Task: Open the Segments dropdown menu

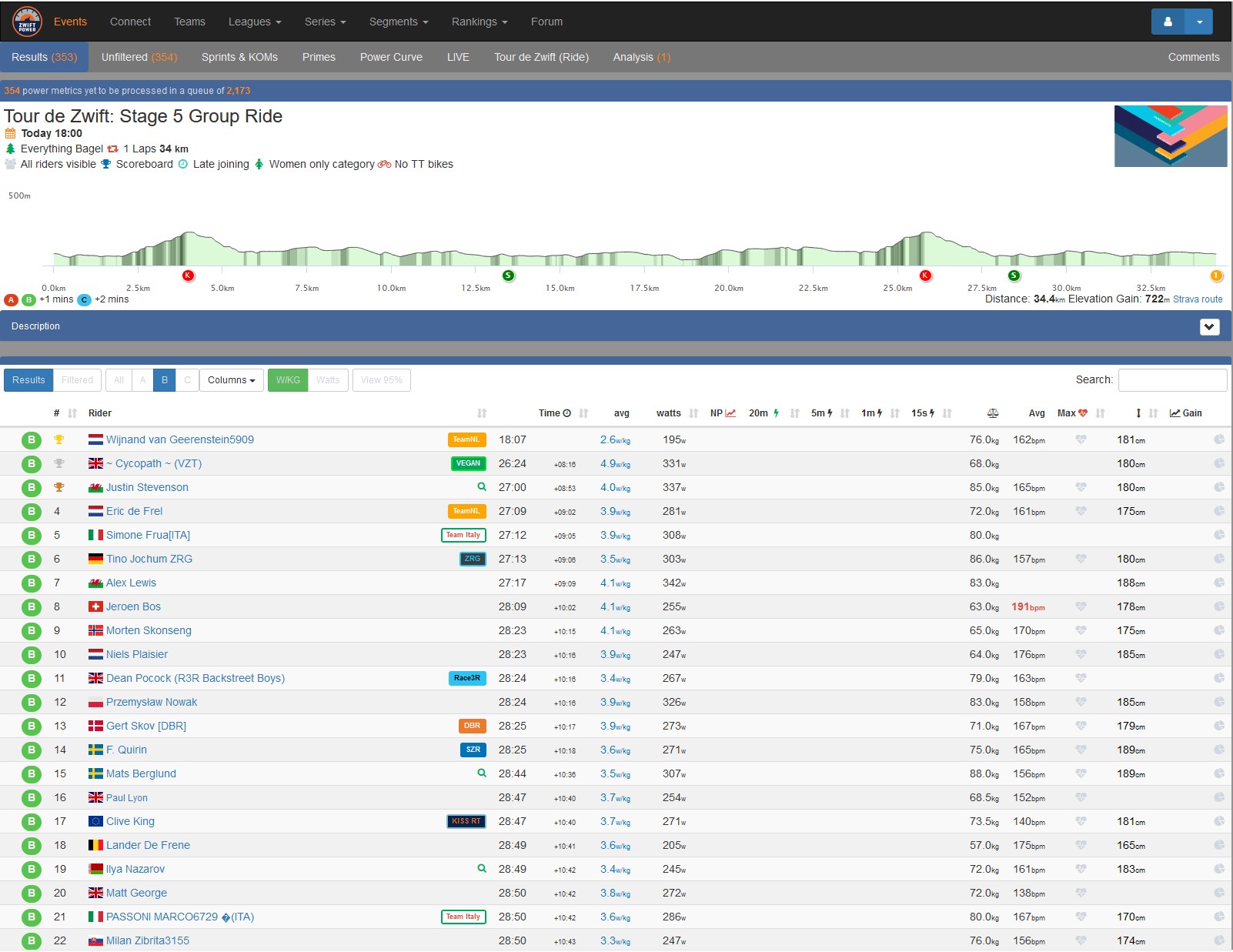Action: point(399,22)
